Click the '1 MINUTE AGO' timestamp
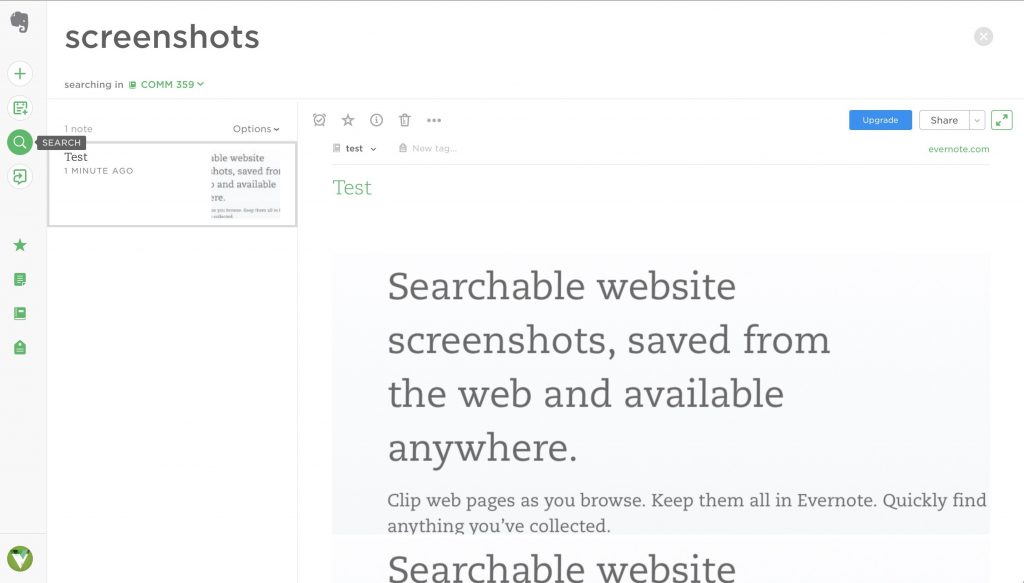 point(99,171)
